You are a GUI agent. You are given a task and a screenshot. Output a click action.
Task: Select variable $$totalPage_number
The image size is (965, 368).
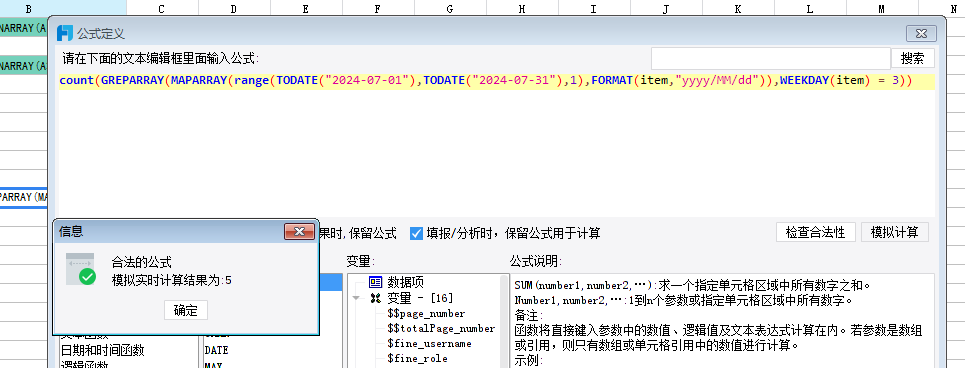(441, 329)
